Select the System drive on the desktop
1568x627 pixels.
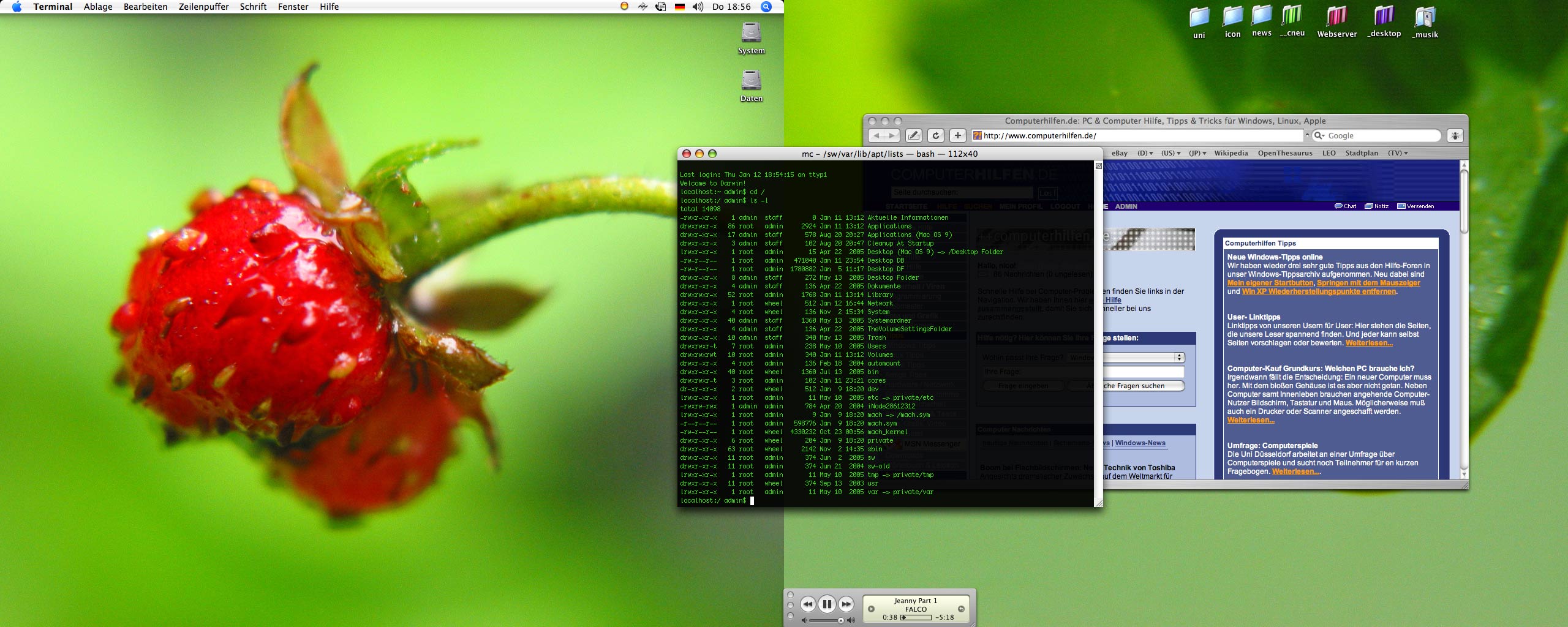click(x=751, y=38)
